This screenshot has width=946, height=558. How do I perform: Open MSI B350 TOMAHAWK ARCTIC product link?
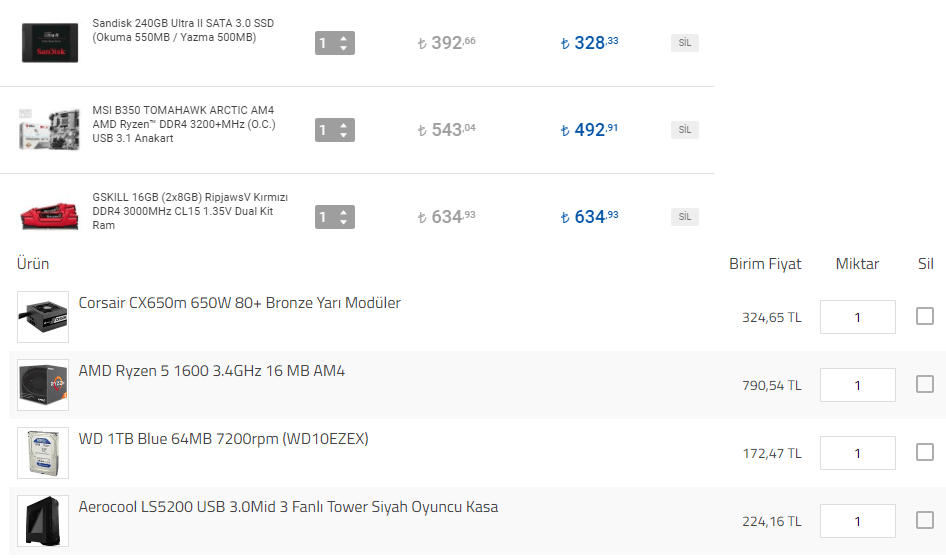[184, 124]
